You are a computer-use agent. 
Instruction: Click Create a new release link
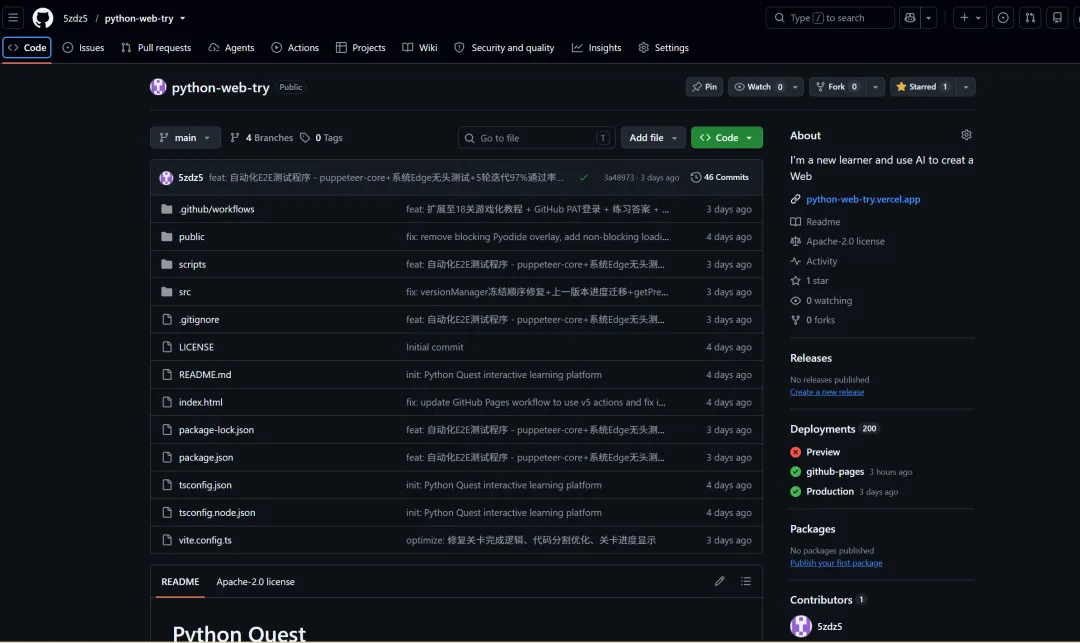pyautogui.click(x=827, y=392)
